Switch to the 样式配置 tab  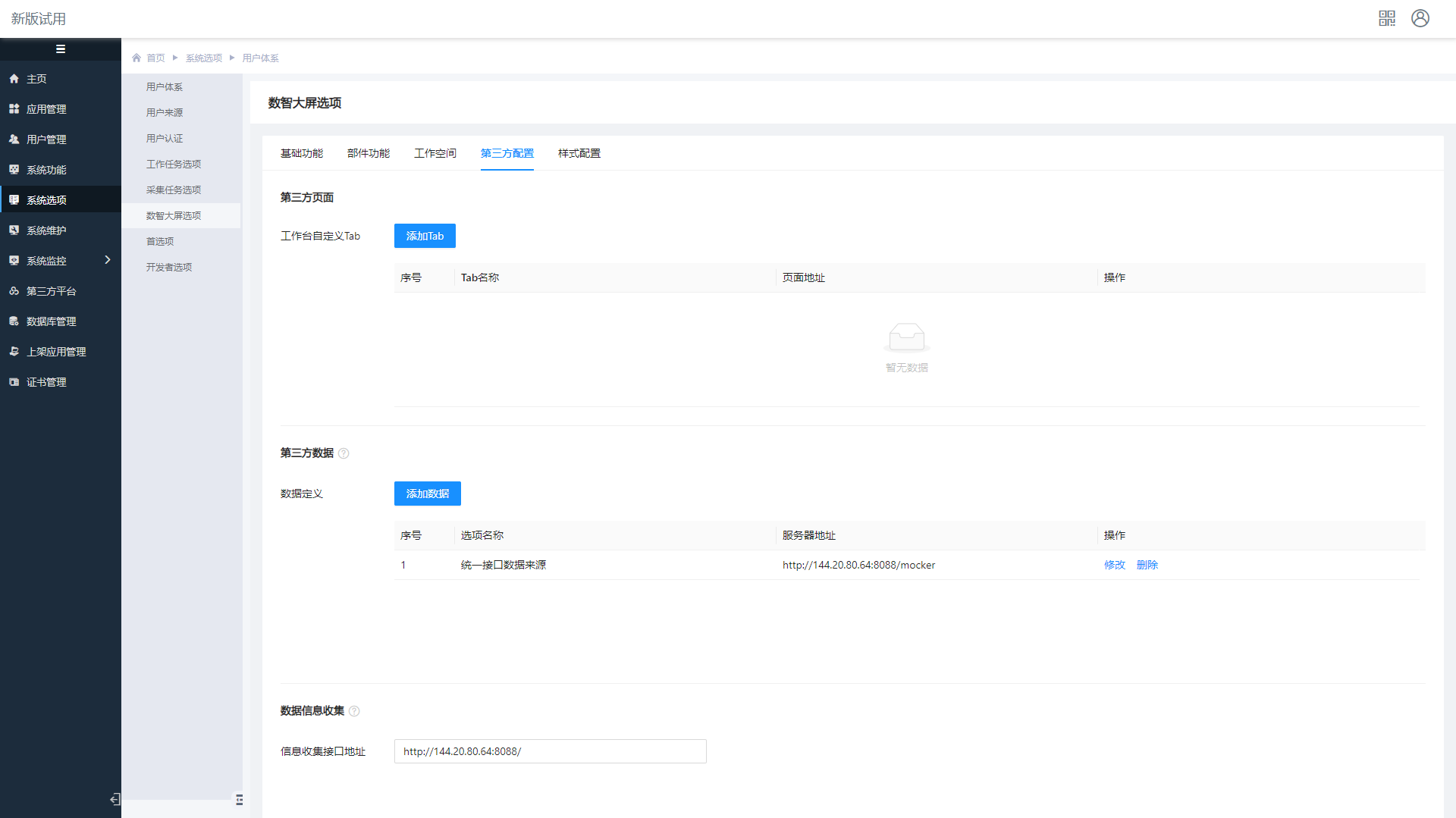pyautogui.click(x=579, y=153)
